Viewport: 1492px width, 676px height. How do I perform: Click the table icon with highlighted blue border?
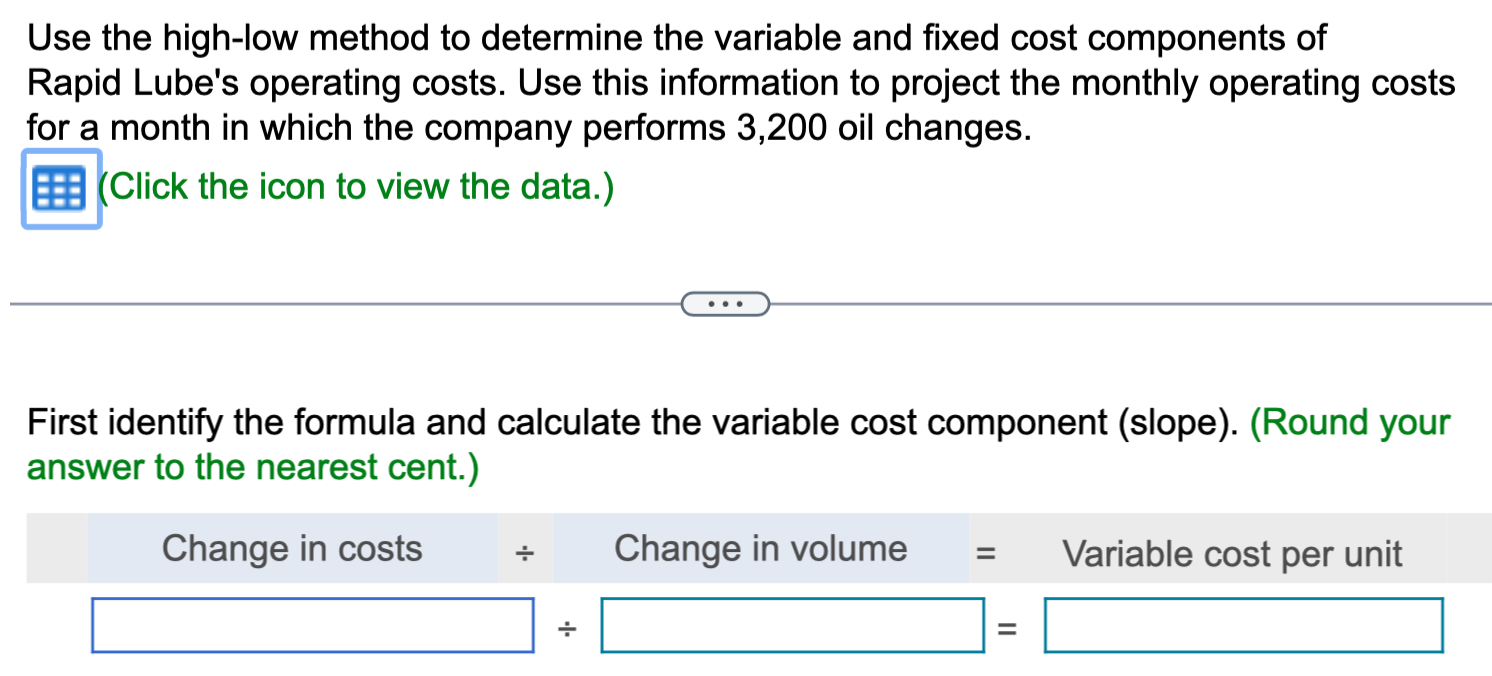pos(60,188)
